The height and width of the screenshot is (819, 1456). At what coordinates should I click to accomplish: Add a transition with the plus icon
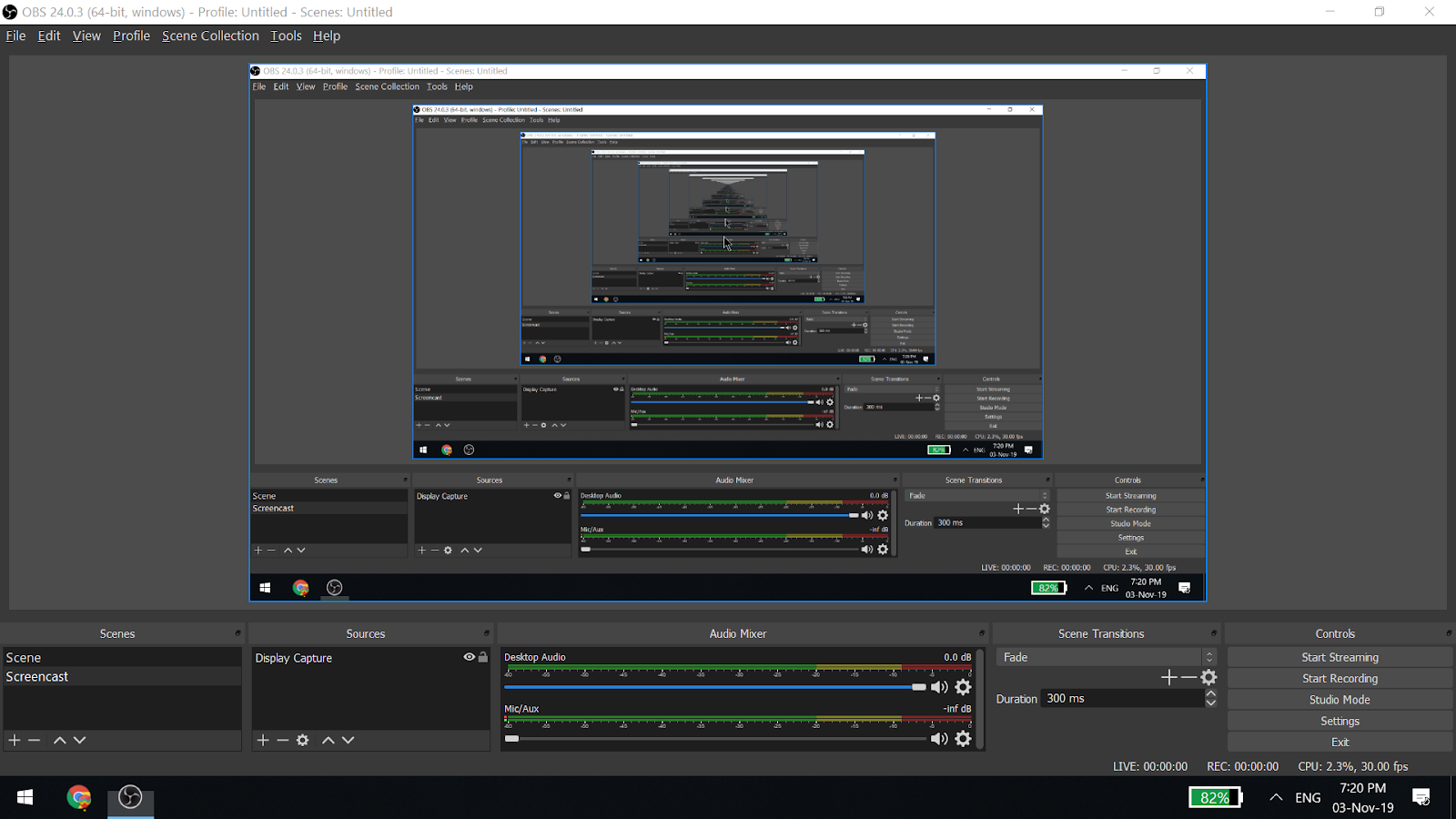point(1169,677)
